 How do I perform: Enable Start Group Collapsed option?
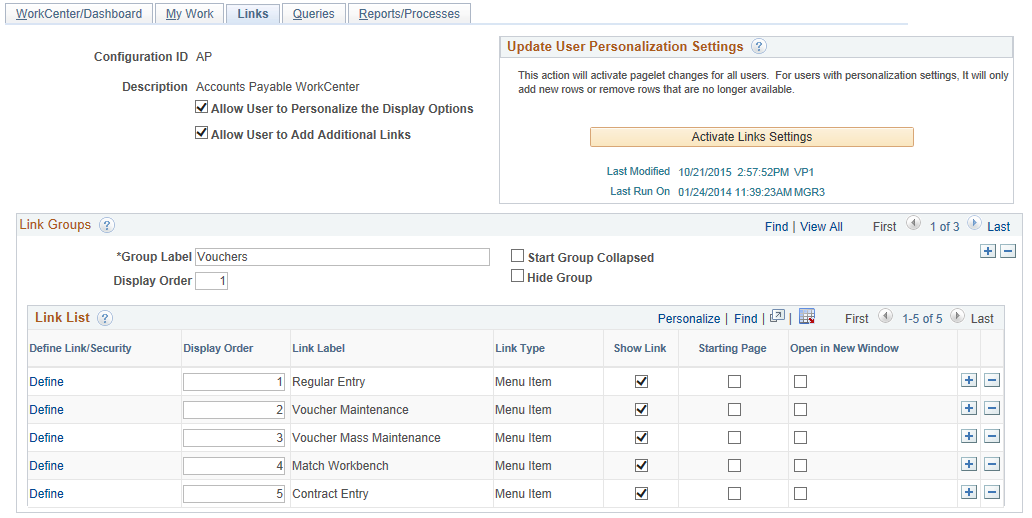tap(518, 257)
